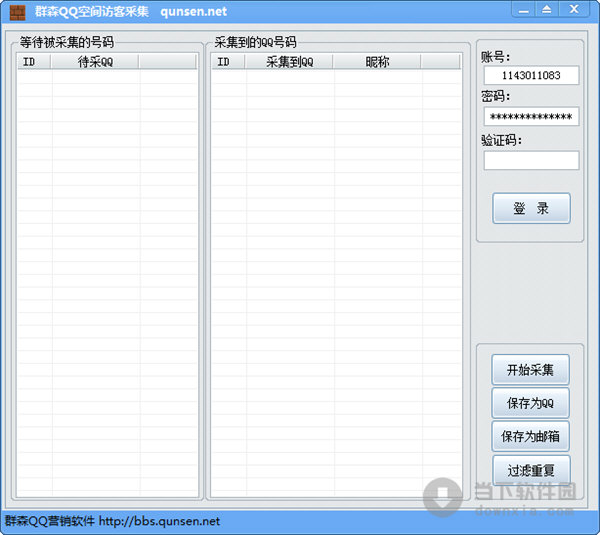Click the 验证码: label

(501, 140)
